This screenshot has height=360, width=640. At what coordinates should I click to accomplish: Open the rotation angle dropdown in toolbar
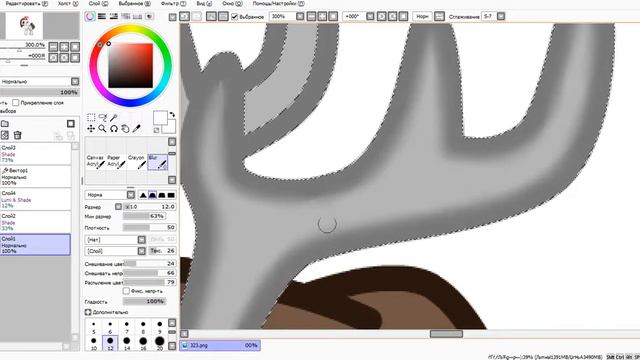tap(370, 16)
